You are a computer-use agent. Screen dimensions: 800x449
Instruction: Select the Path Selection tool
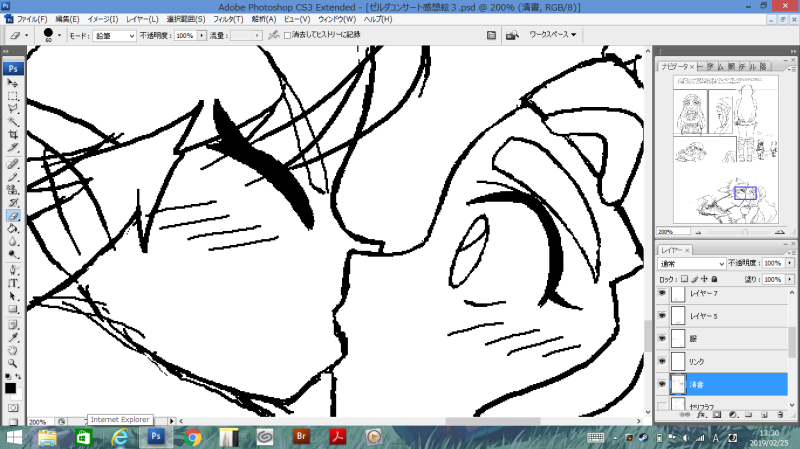coord(13,296)
